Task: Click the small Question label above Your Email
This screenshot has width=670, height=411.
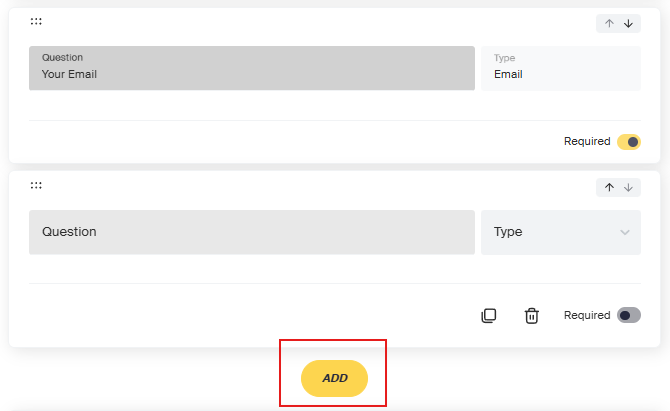Action: click(x=62, y=58)
